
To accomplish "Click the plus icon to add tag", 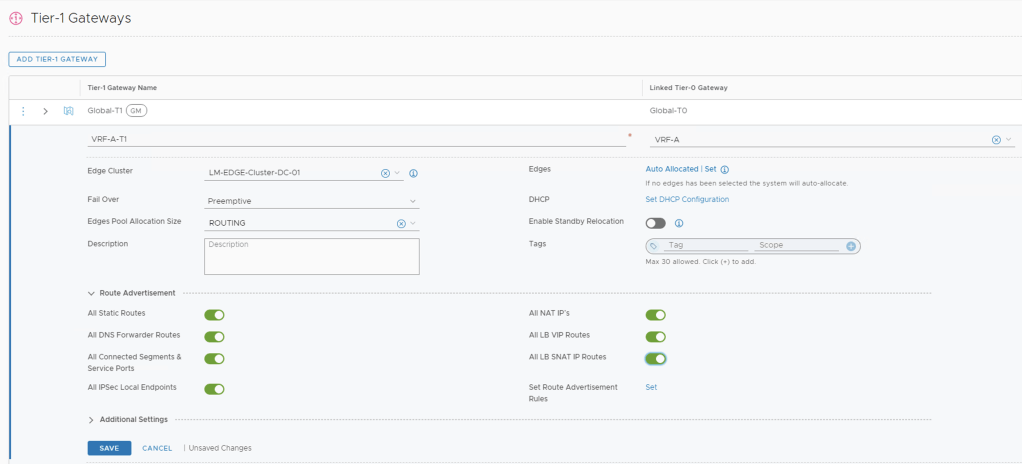I will click(851, 245).
